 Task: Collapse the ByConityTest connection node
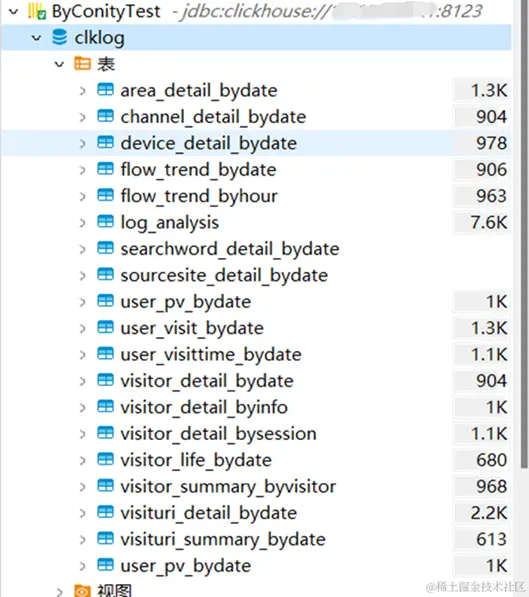click(x=14, y=12)
